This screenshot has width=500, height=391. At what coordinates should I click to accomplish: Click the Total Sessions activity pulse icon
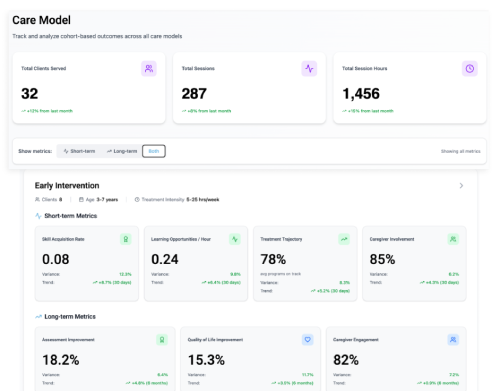coord(309,69)
